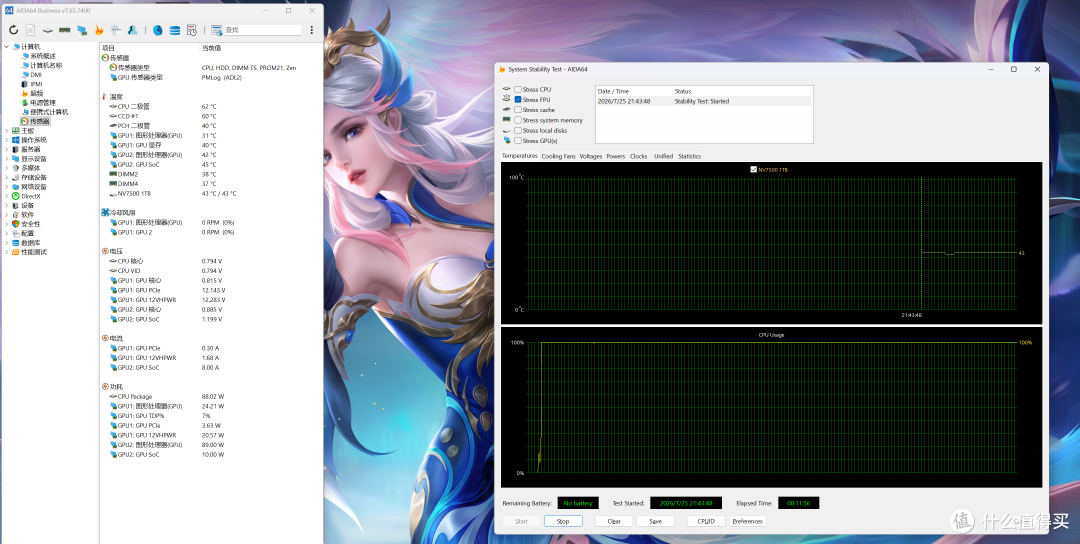Switch to the Statistics tab
The width and height of the screenshot is (1080, 544).
(689, 156)
